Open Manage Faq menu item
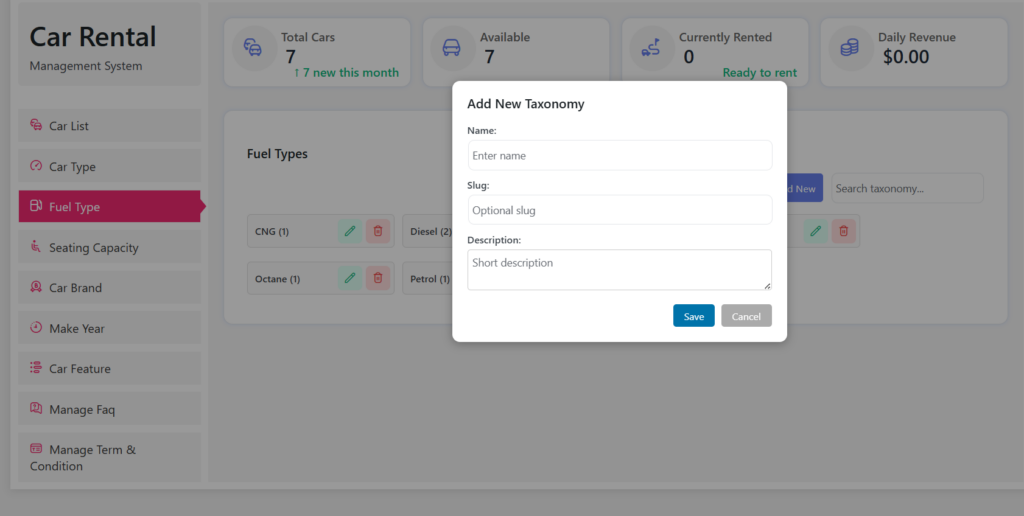1024x516 pixels. pyautogui.click(x=110, y=409)
